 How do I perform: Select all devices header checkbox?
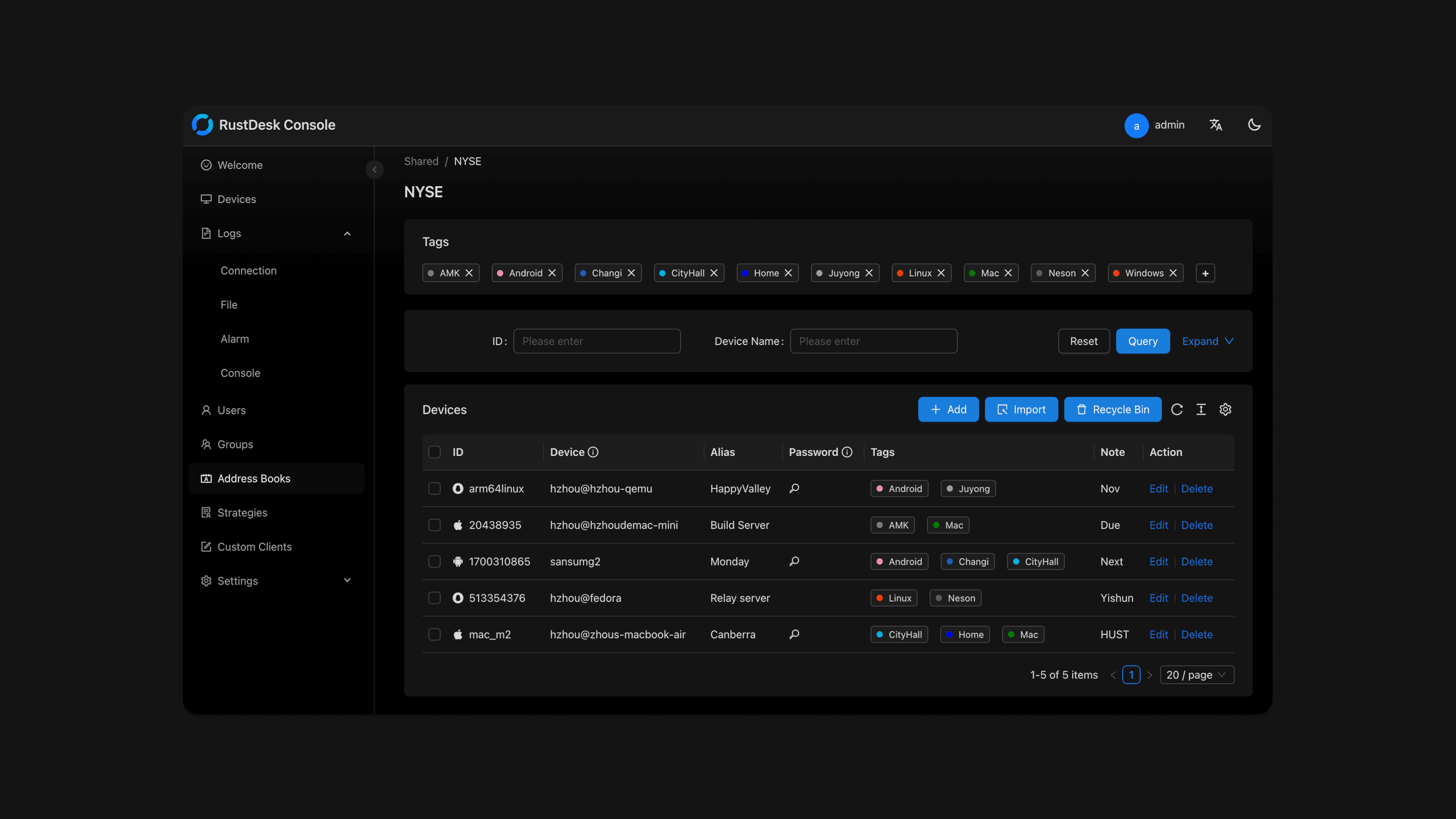click(x=435, y=452)
